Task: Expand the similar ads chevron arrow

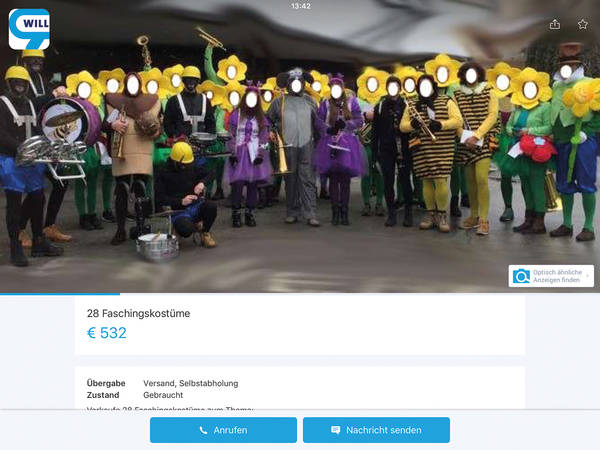Action: coord(588,276)
